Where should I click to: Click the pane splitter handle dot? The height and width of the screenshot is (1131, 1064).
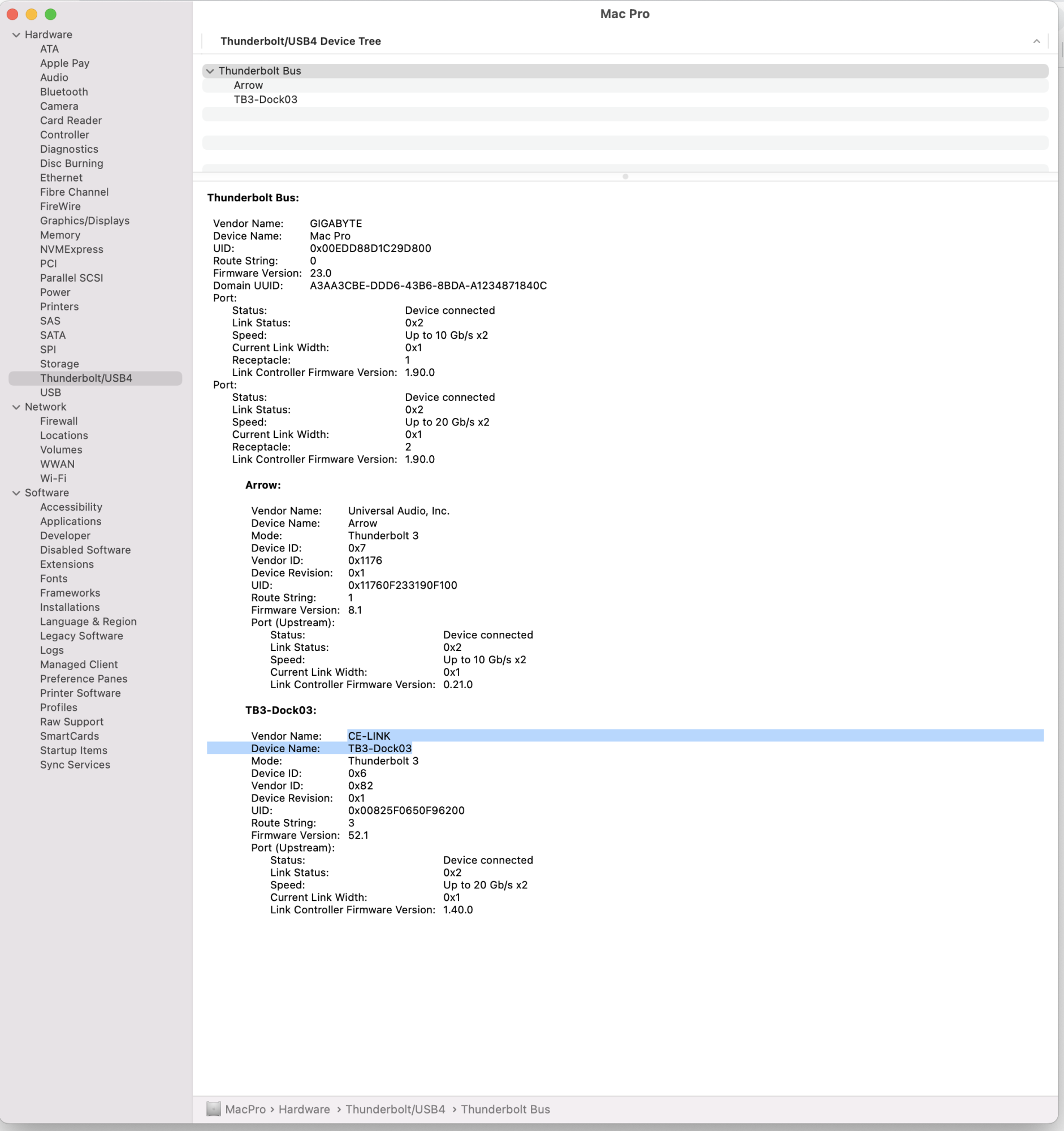pyautogui.click(x=625, y=176)
